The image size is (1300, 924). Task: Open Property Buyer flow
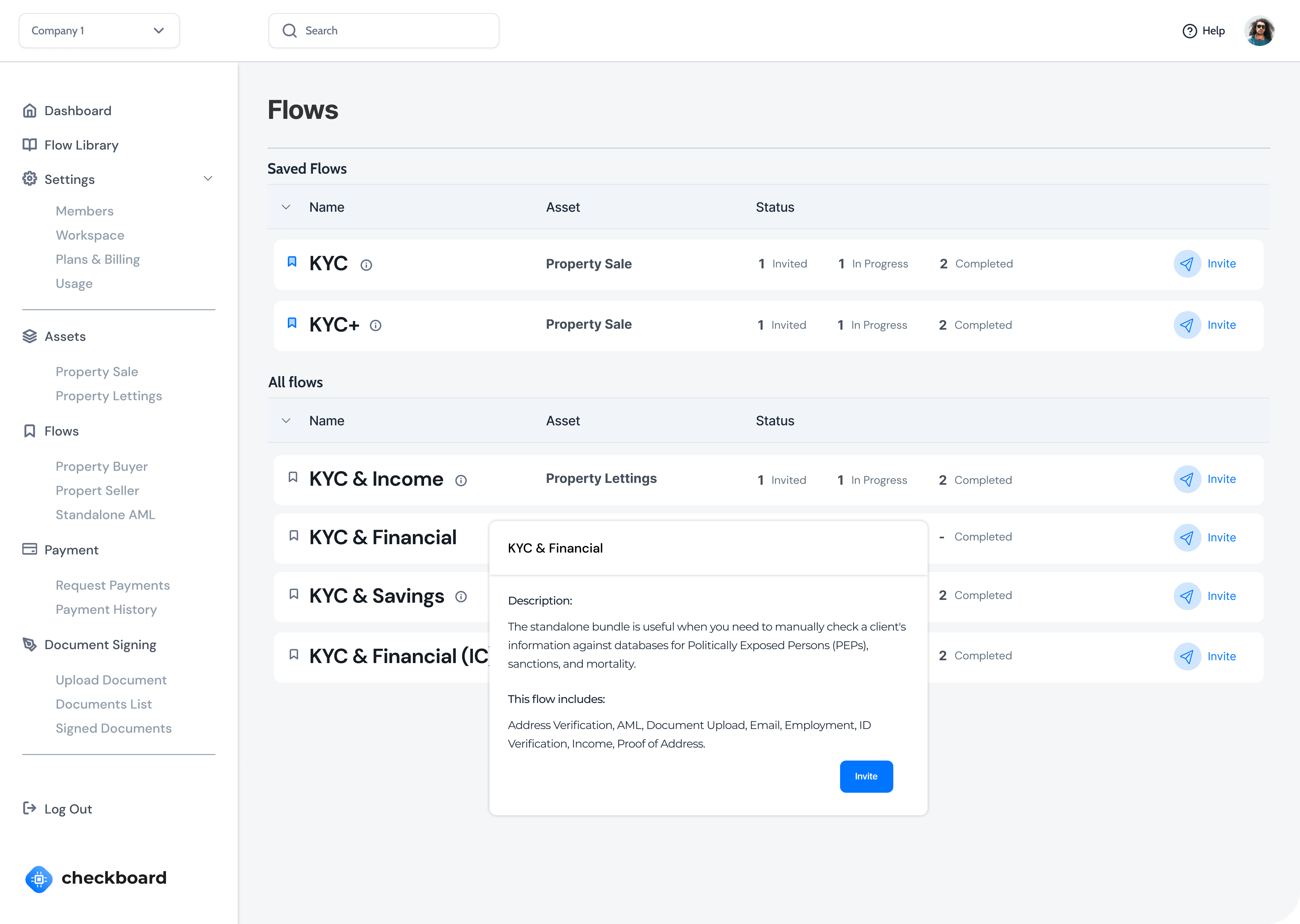[x=102, y=466]
